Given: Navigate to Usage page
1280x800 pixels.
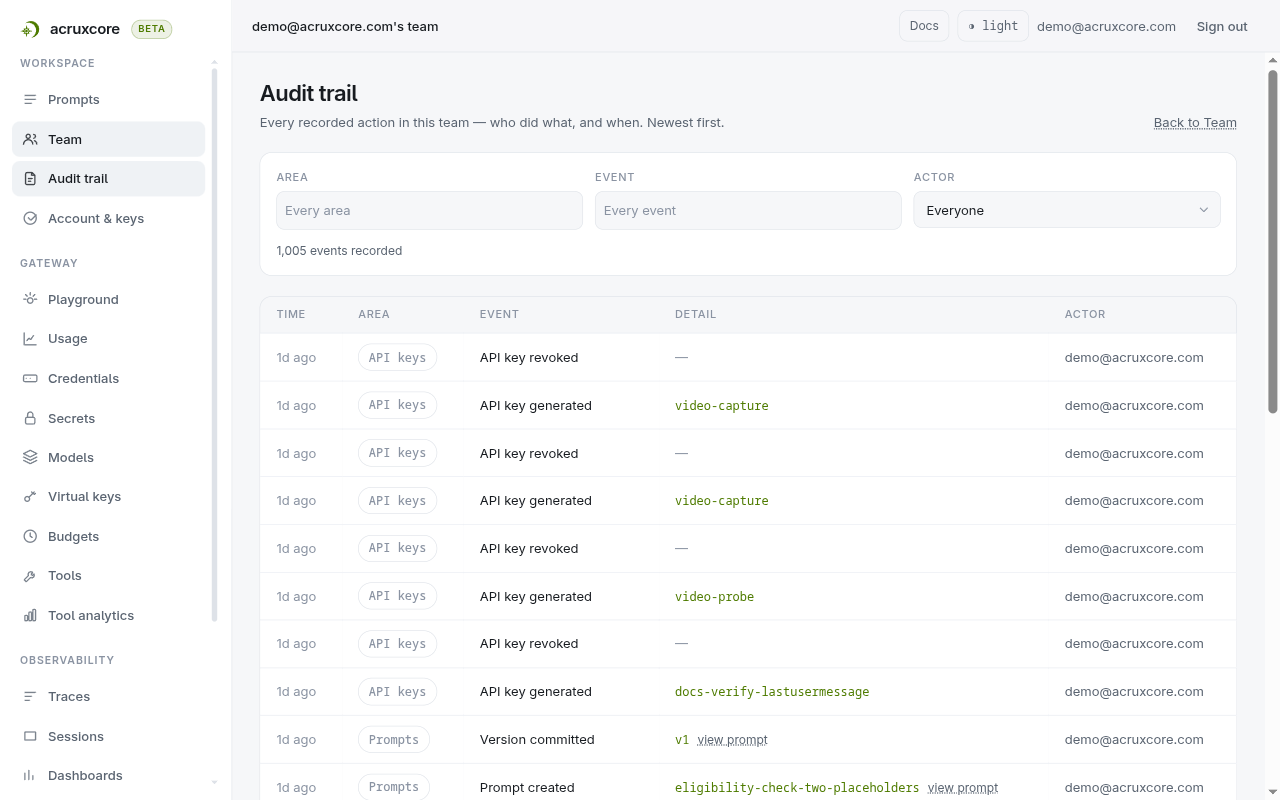Looking at the screenshot, I should [108, 339].
